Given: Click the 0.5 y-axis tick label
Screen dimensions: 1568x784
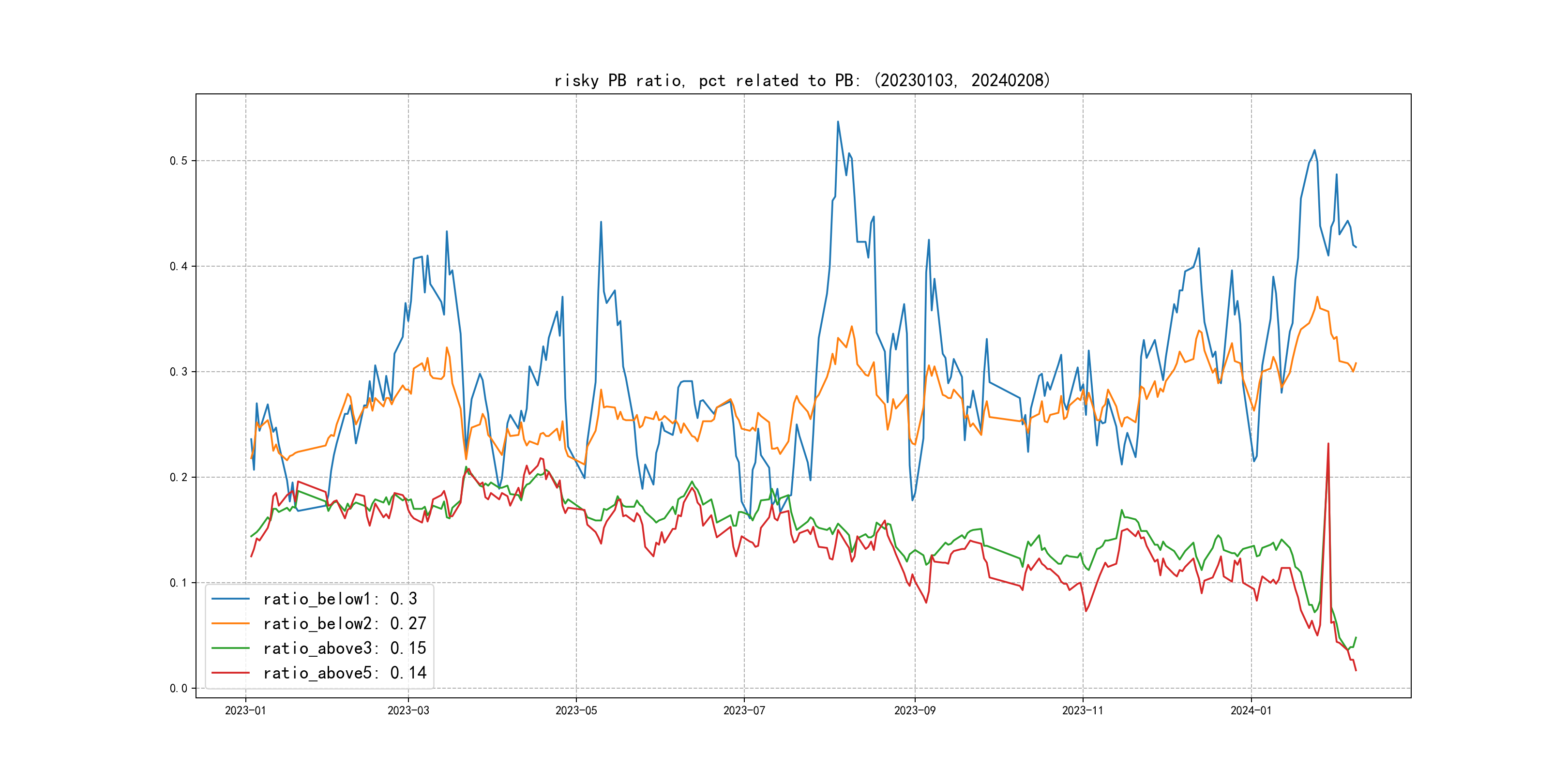Looking at the screenshot, I should [x=179, y=161].
